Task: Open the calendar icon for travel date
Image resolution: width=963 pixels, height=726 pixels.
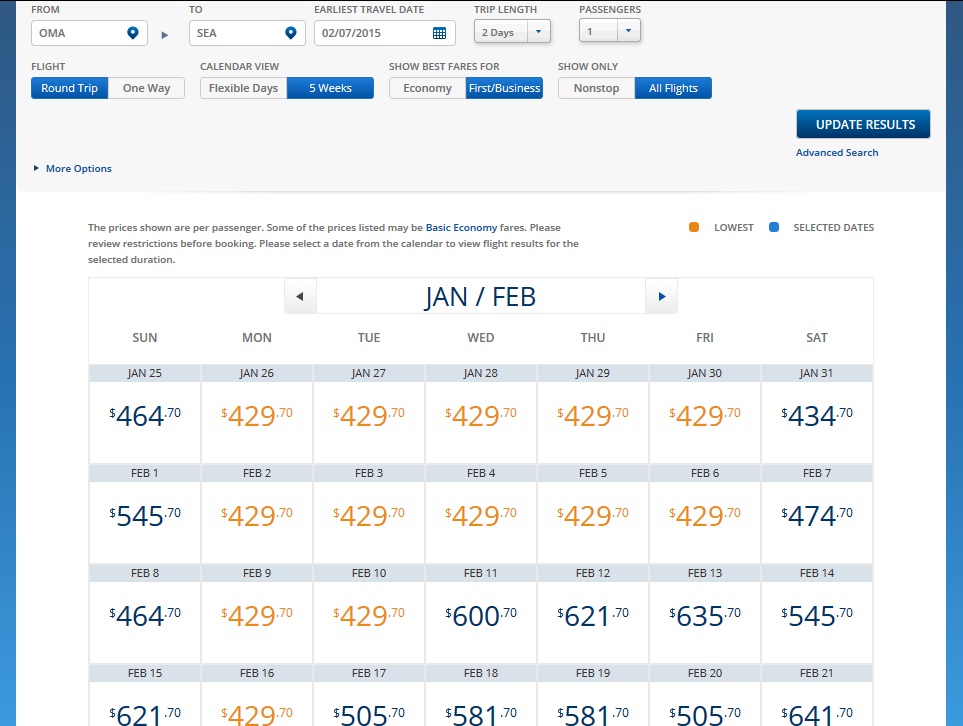Action: point(439,33)
